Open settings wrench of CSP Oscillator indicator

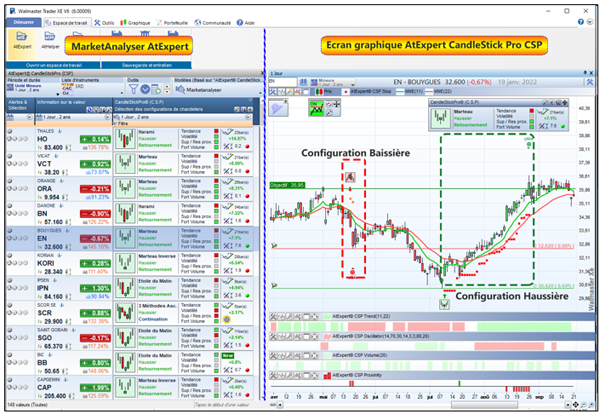point(273,336)
